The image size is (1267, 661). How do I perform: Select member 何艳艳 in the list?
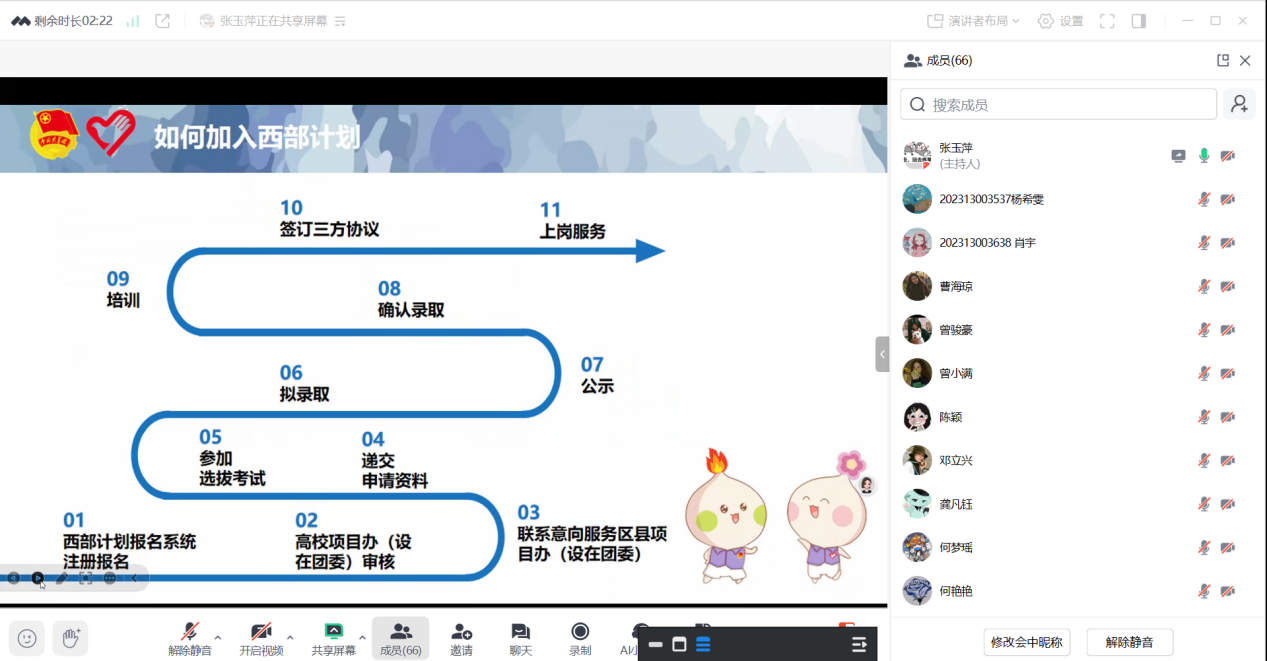pos(1078,590)
